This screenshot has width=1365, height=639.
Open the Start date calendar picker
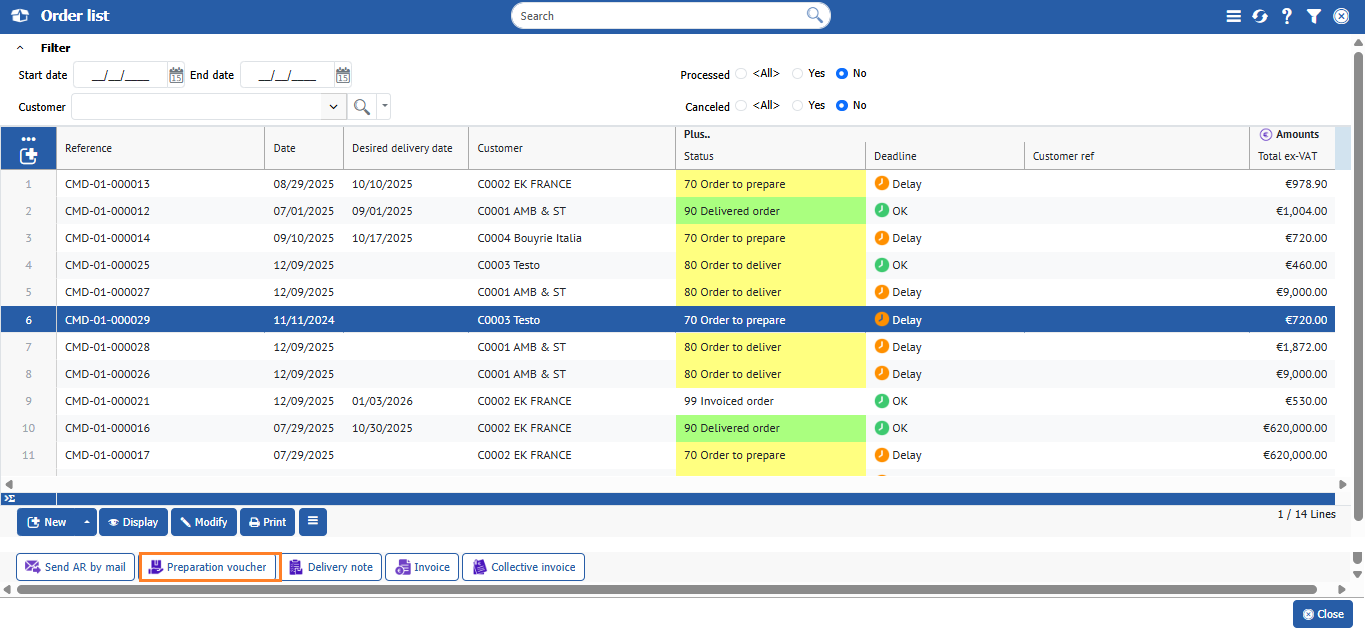[x=176, y=75]
